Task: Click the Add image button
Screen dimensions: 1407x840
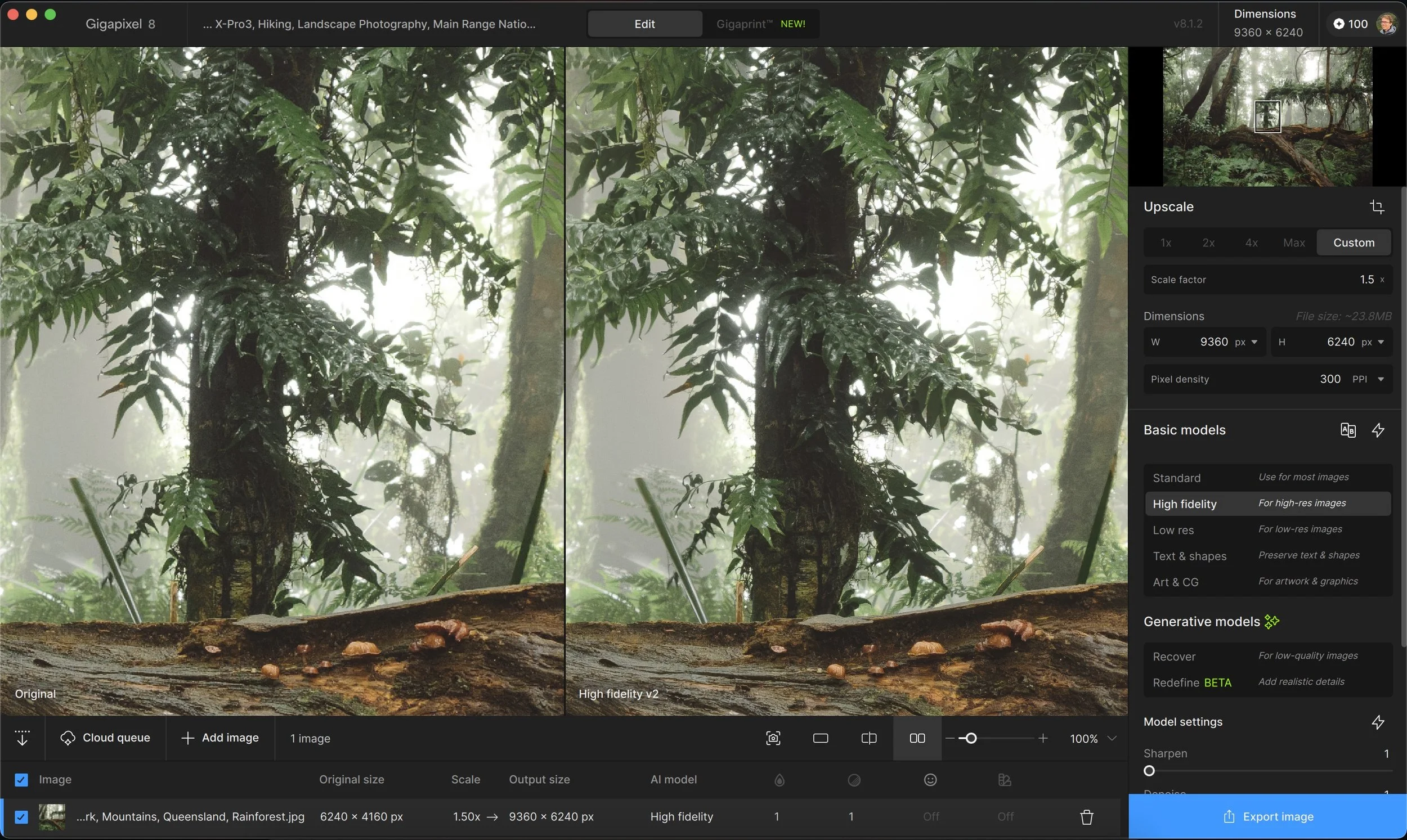Action: pos(220,738)
